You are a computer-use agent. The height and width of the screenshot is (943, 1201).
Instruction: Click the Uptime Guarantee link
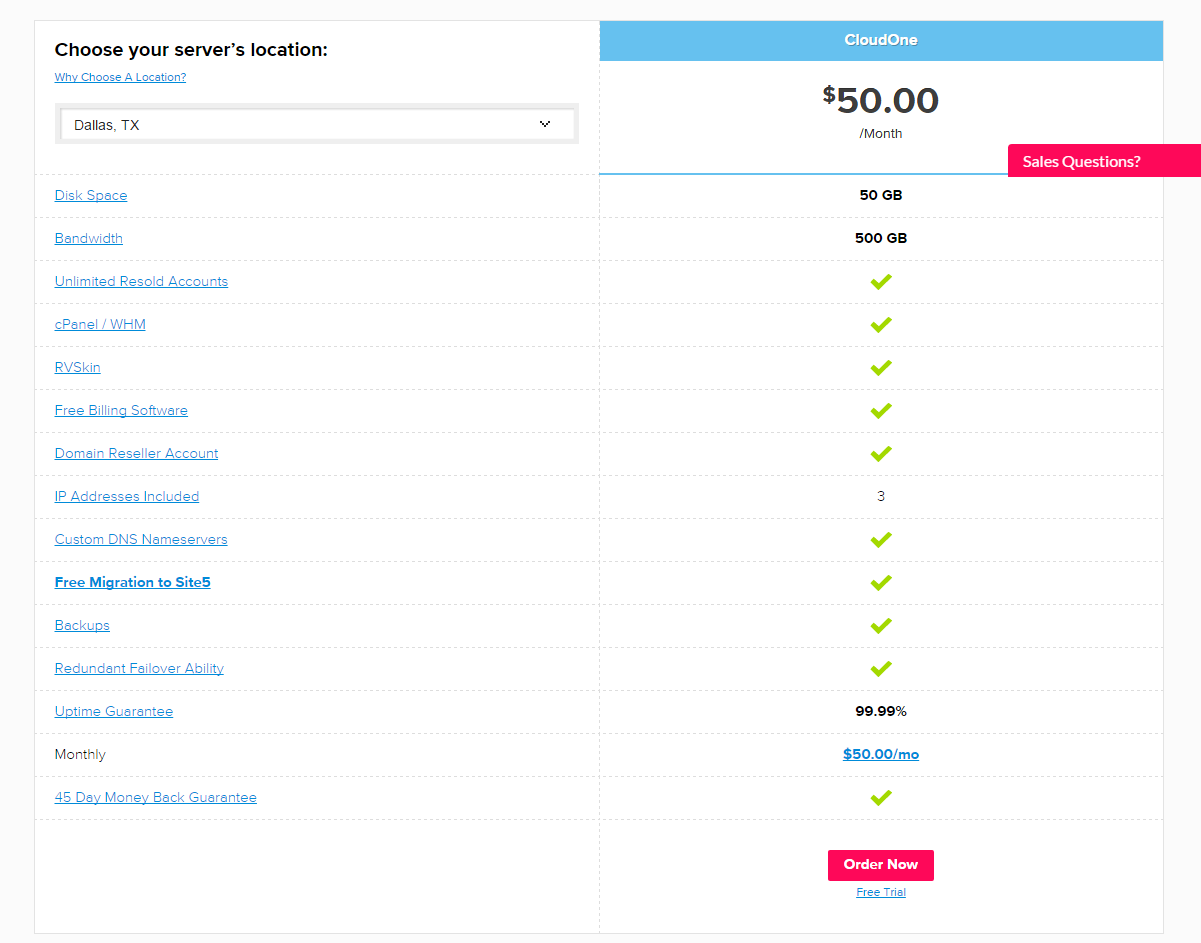coord(114,711)
